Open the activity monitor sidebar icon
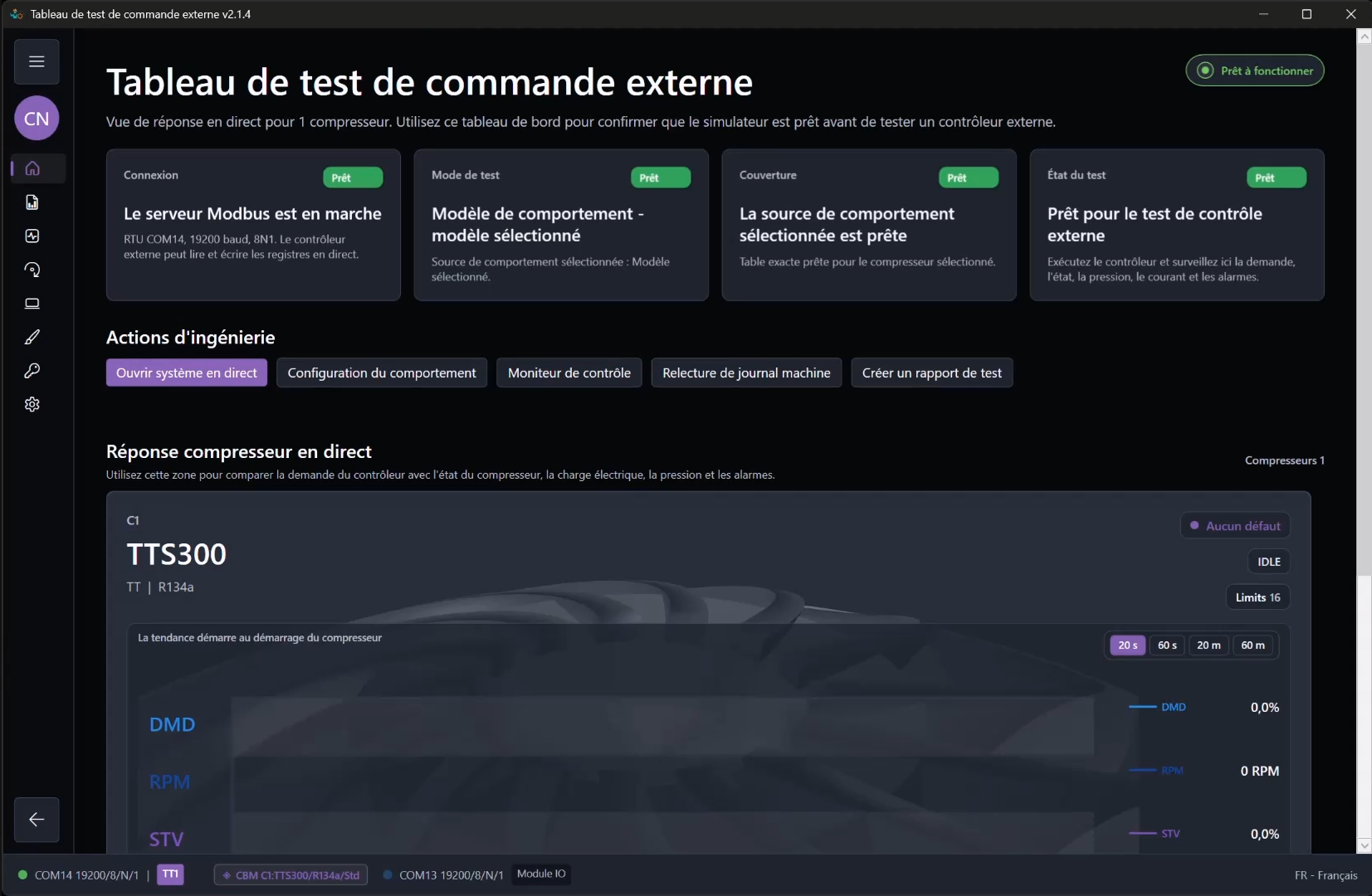This screenshot has height=896, width=1372. tap(32, 236)
